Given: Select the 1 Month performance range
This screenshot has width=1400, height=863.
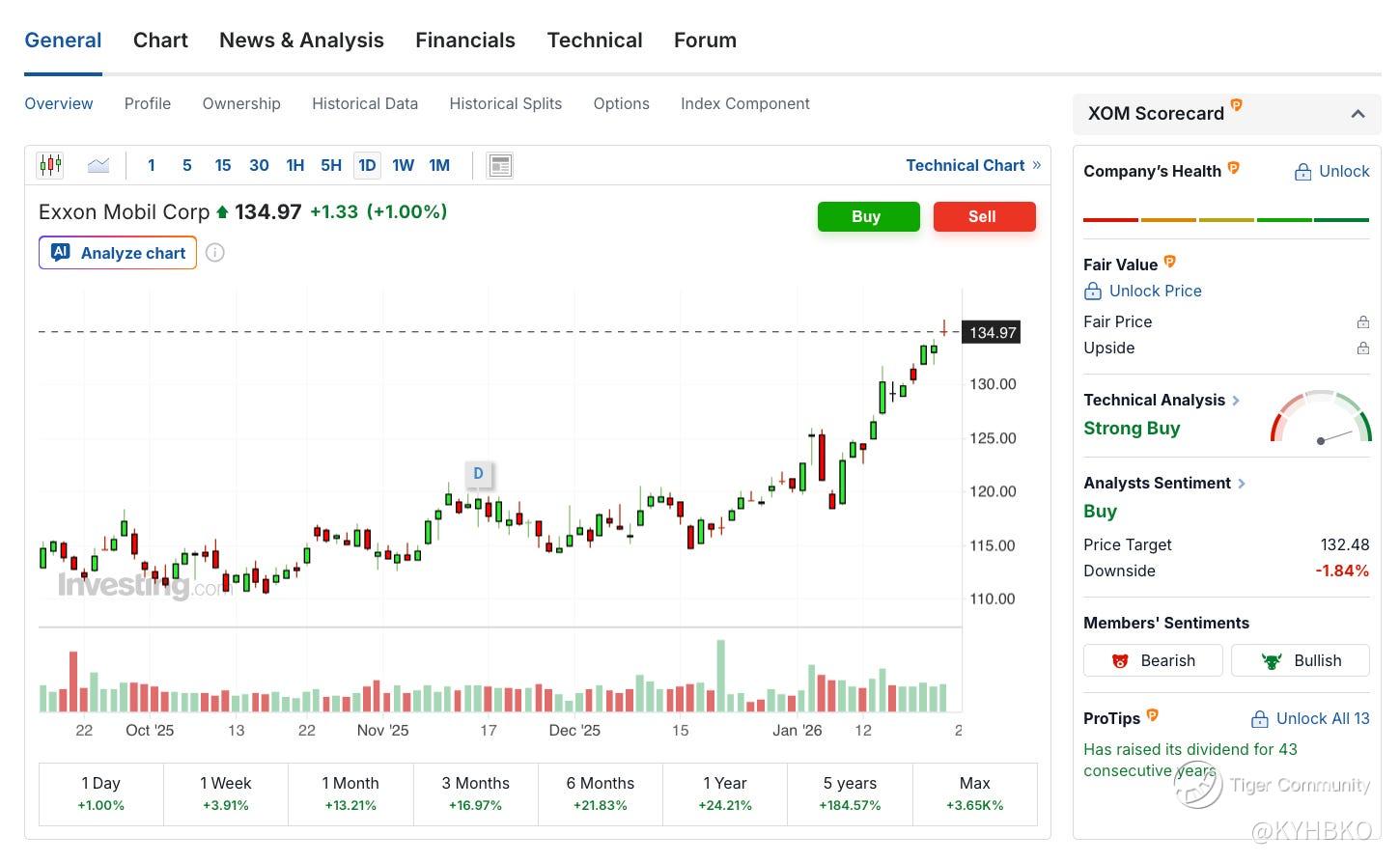Looking at the screenshot, I should 350,793.
